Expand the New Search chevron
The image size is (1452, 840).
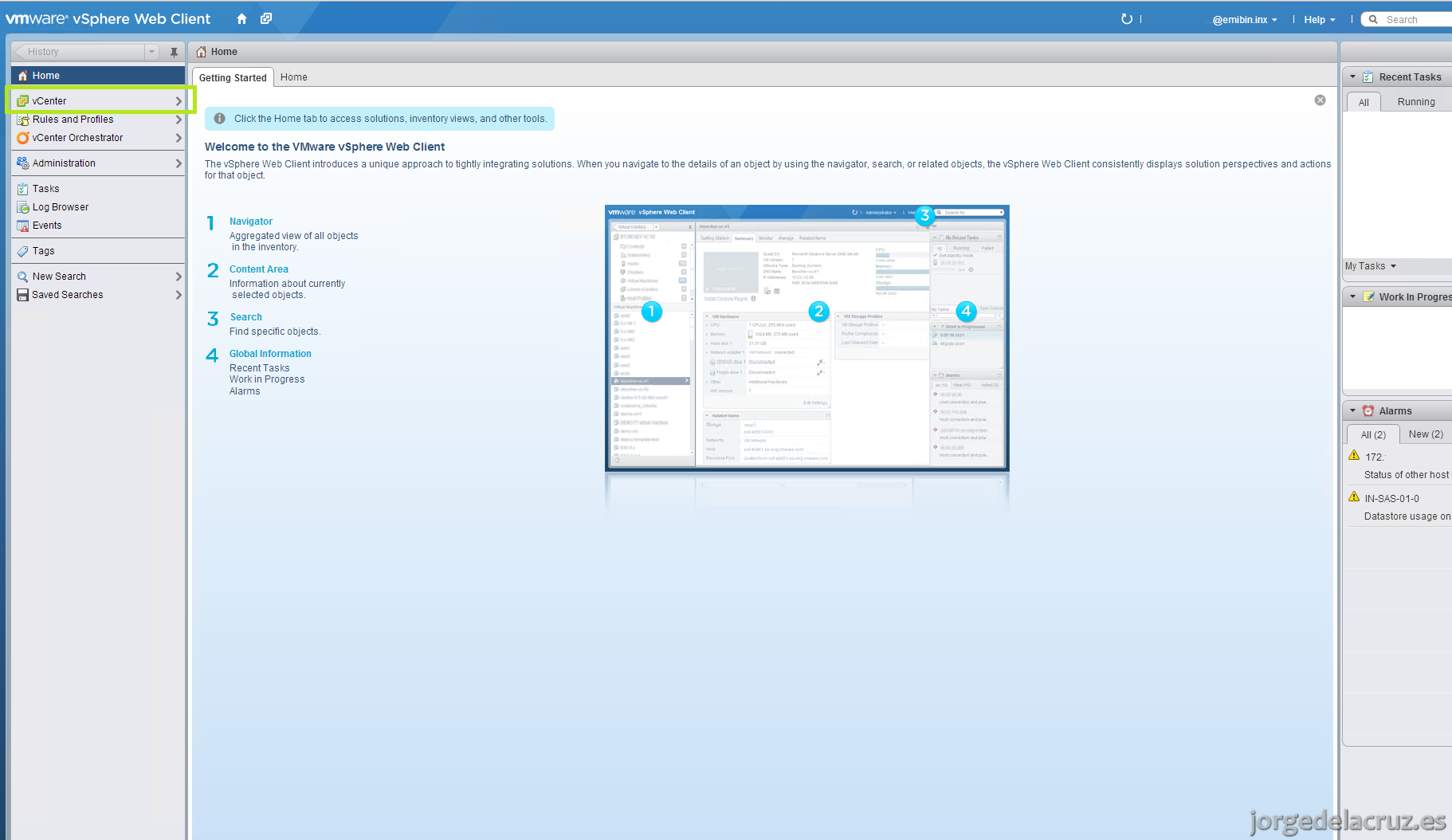179,277
